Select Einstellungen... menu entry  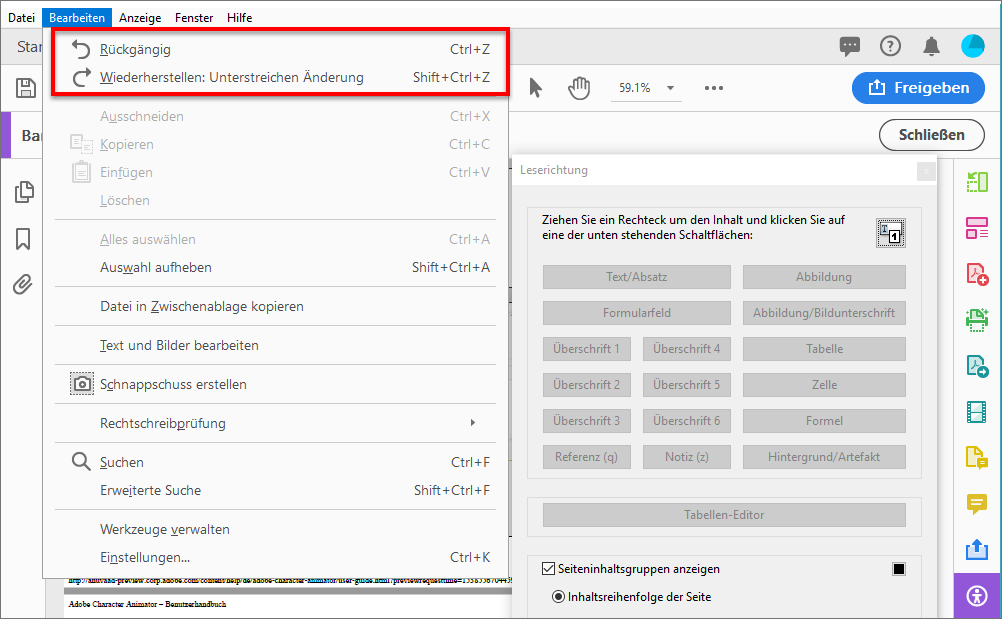(x=145, y=557)
